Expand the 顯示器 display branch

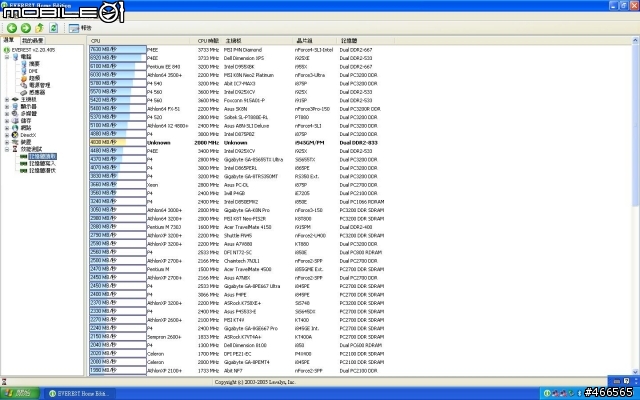7,107
